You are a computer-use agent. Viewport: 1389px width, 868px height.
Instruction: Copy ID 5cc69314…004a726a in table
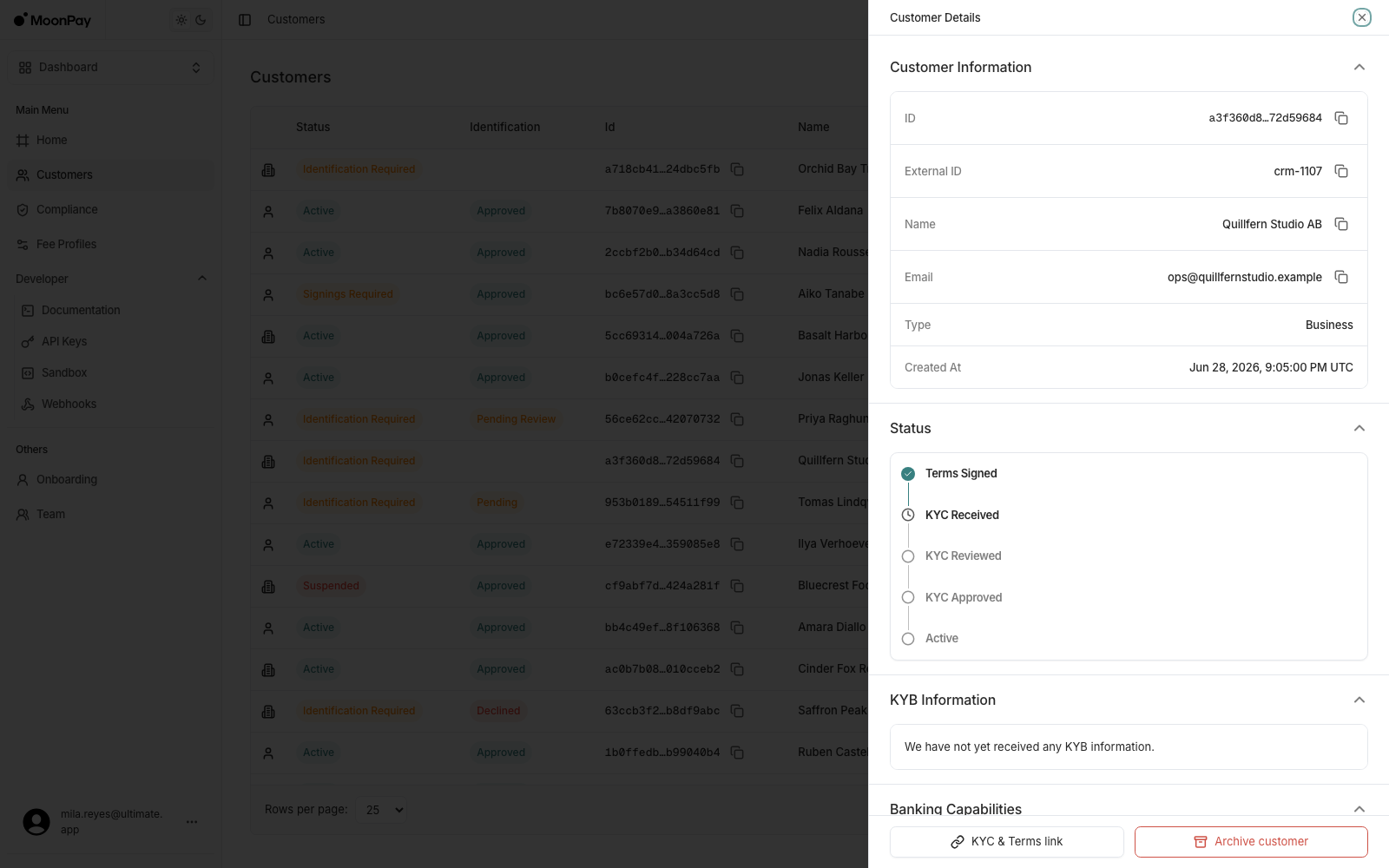(737, 336)
